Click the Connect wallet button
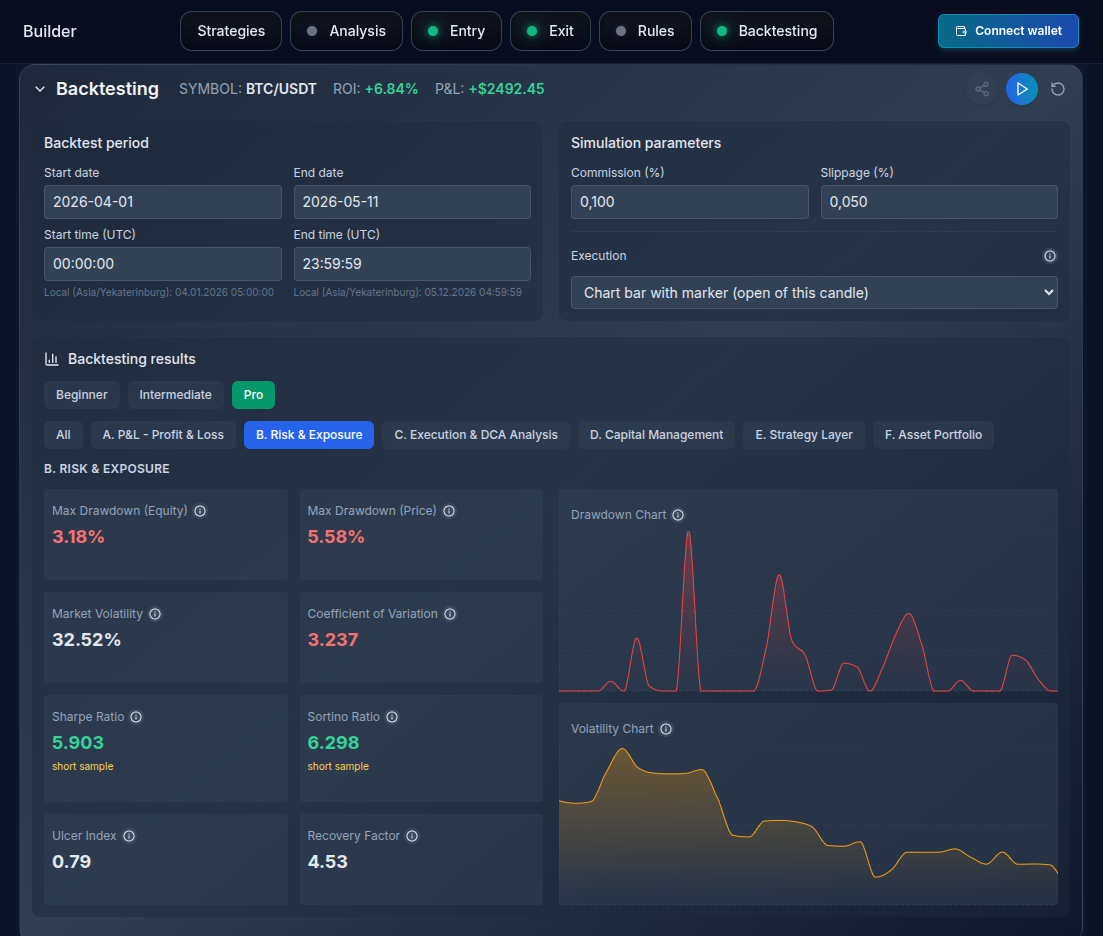Image resolution: width=1103 pixels, height=936 pixels. [x=1008, y=31]
